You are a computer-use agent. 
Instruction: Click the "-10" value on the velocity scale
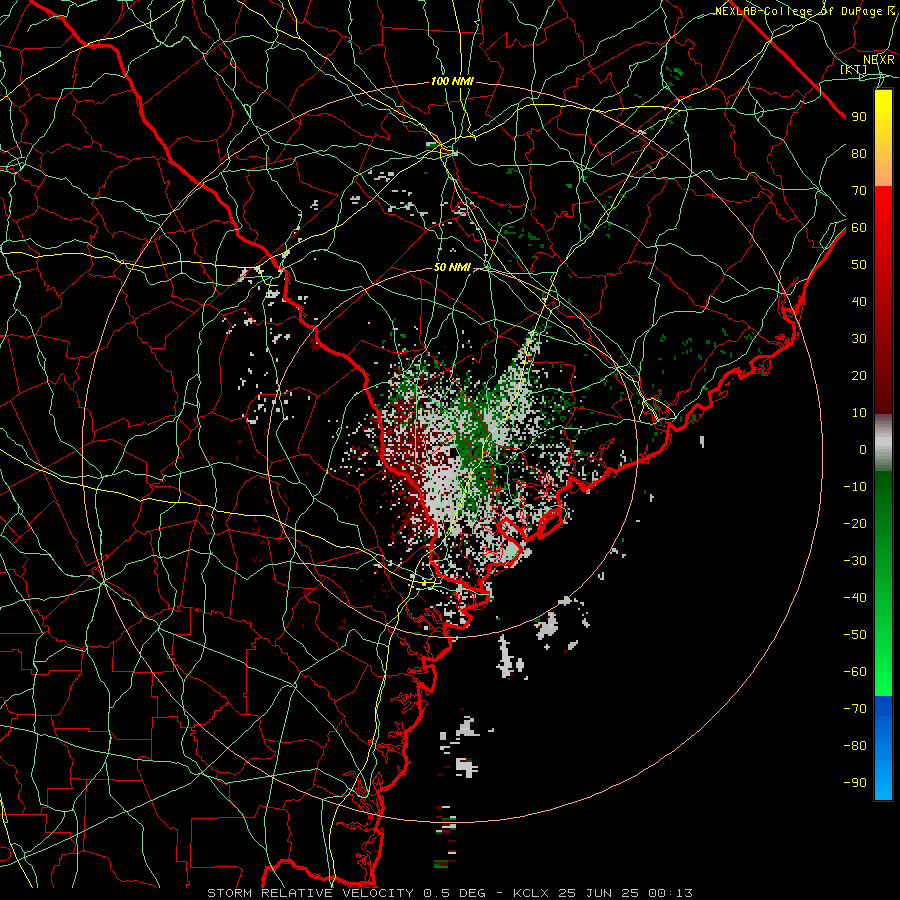coord(855,487)
